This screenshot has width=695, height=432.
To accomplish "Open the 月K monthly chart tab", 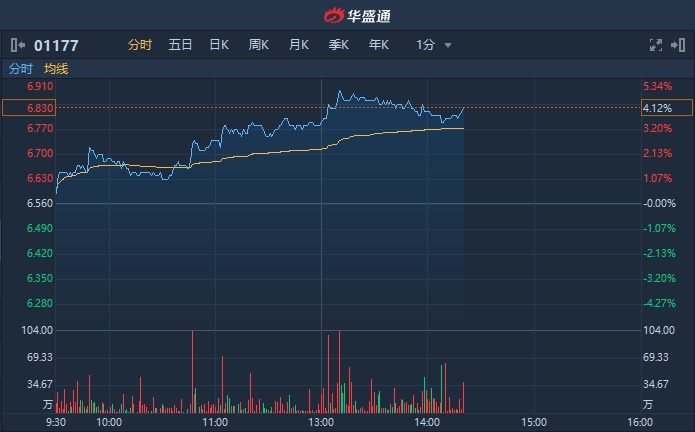I will click(298, 45).
